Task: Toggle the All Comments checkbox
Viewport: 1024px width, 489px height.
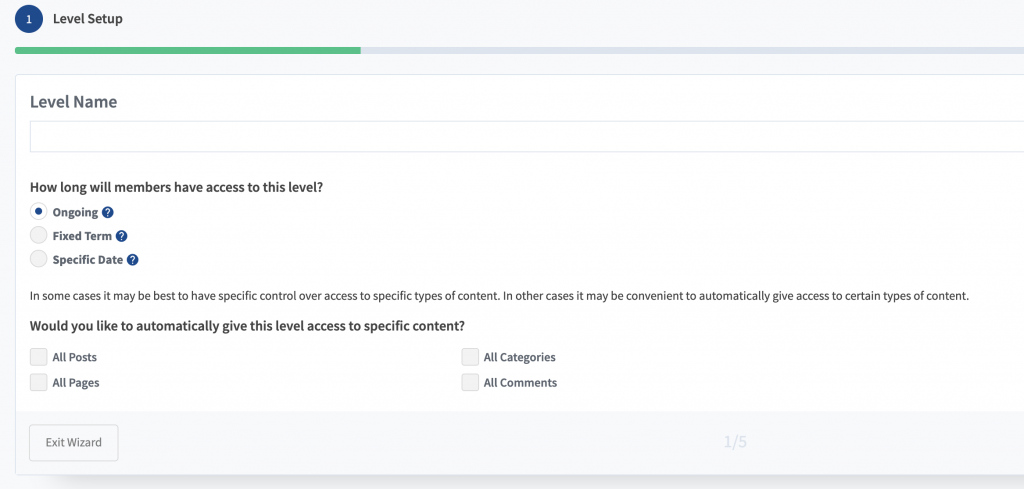Action: click(470, 382)
